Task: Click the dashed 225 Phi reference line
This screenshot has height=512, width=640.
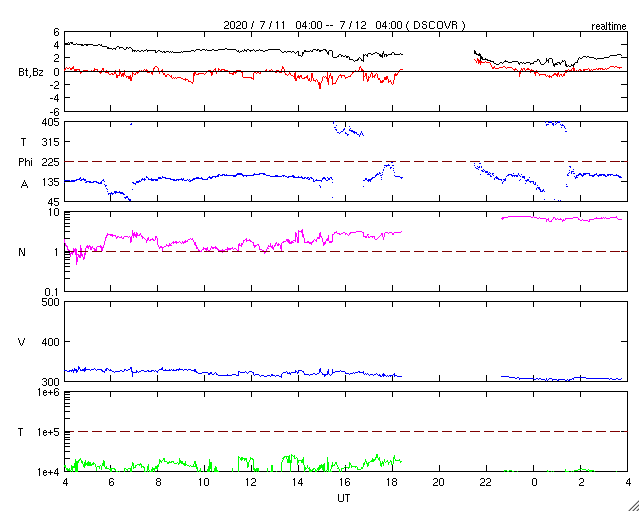Action: pos(345,162)
